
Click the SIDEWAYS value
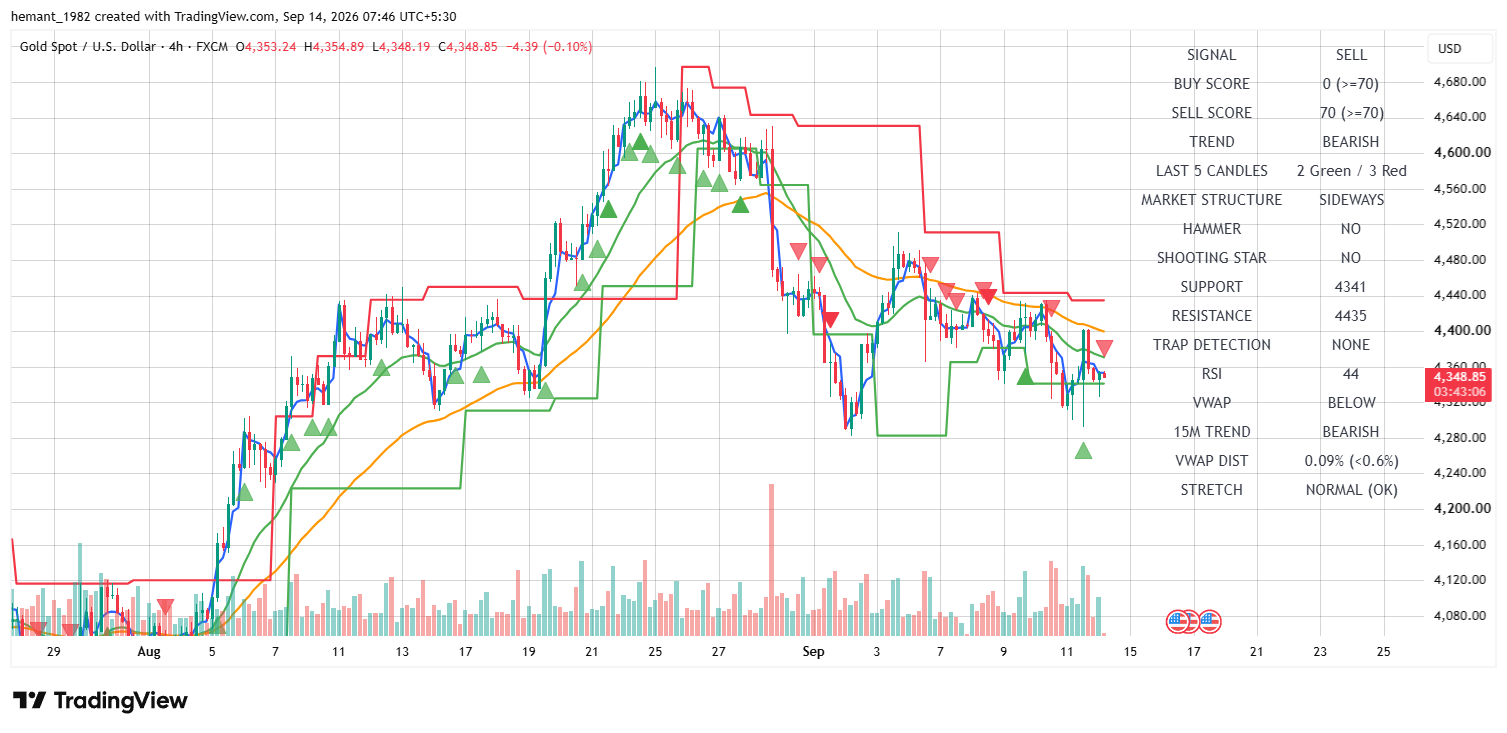1351,200
